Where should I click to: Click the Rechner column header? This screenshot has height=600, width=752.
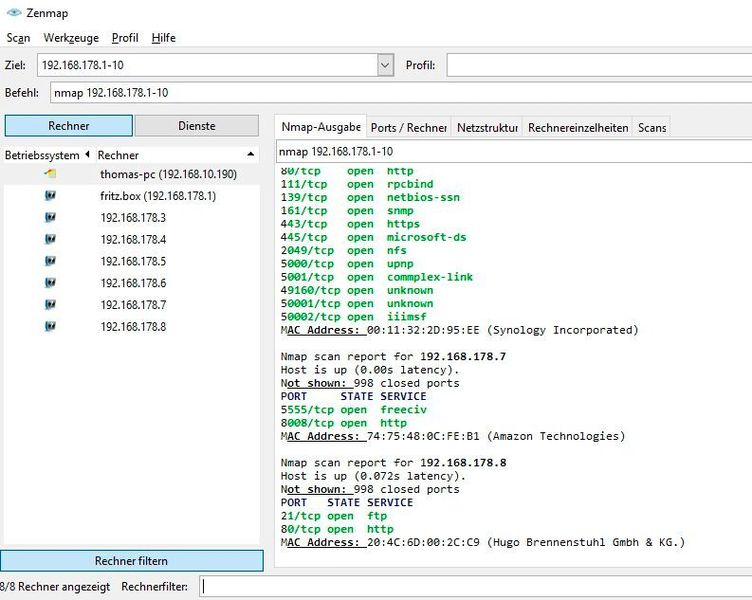click(176, 155)
